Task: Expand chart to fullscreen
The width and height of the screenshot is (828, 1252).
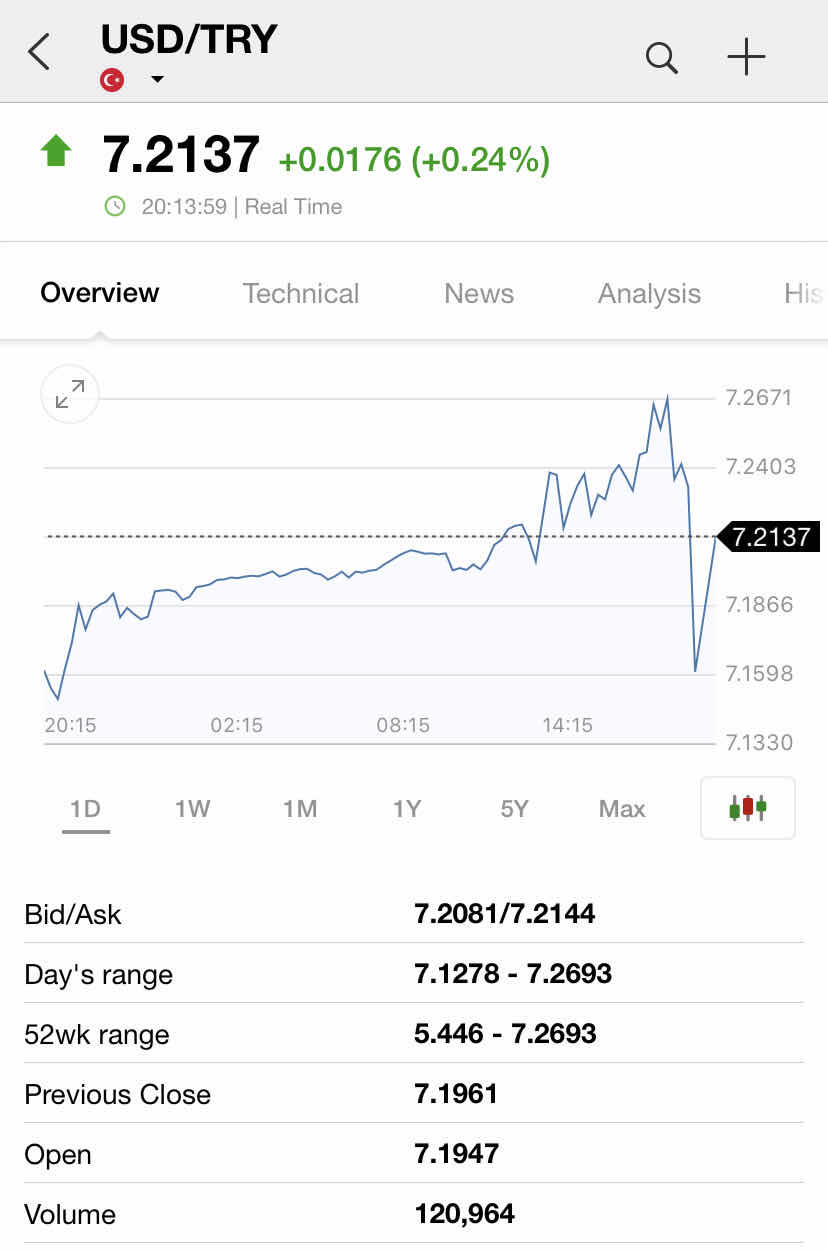Action: 70,395
